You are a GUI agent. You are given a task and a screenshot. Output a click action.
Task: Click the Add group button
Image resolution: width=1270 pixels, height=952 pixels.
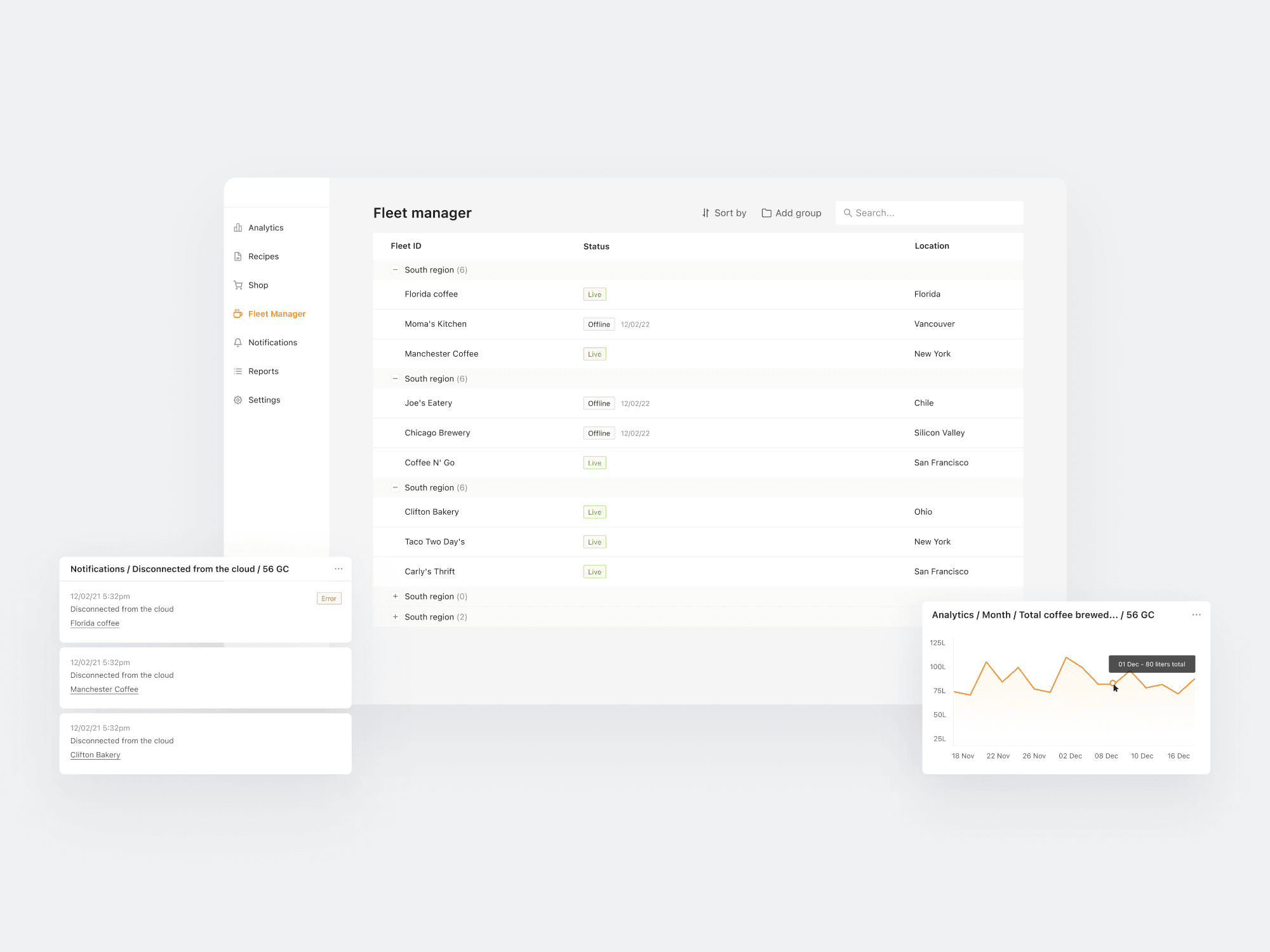(791, 213)
